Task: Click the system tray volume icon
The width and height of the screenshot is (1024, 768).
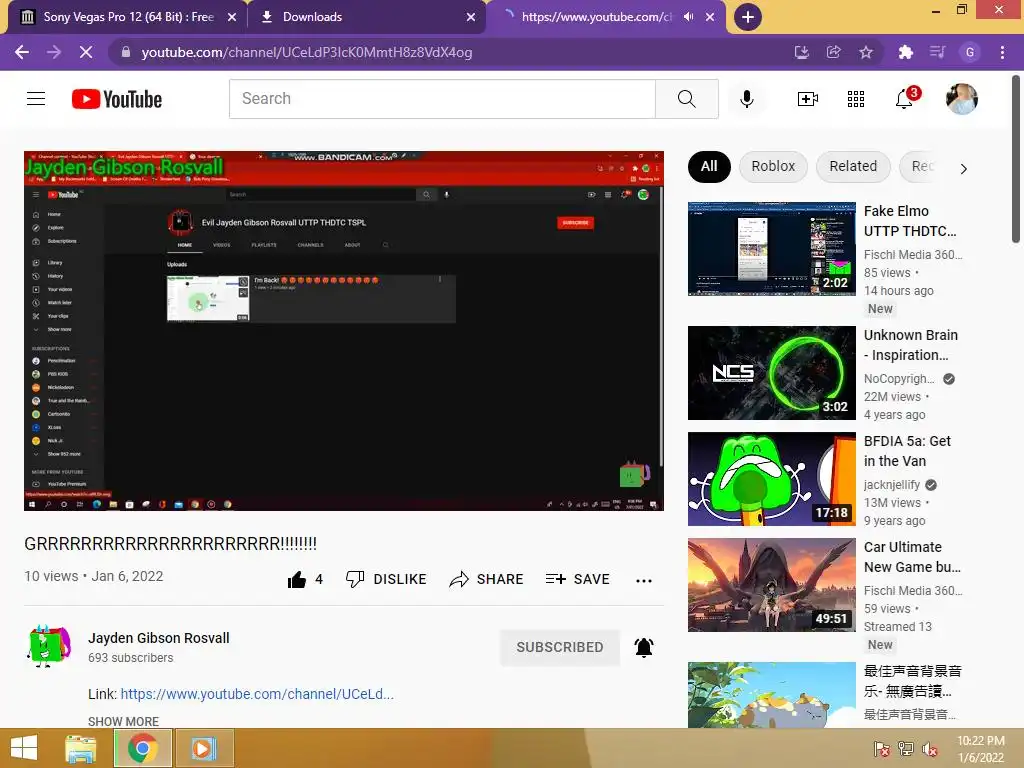Action: point(930,749)
